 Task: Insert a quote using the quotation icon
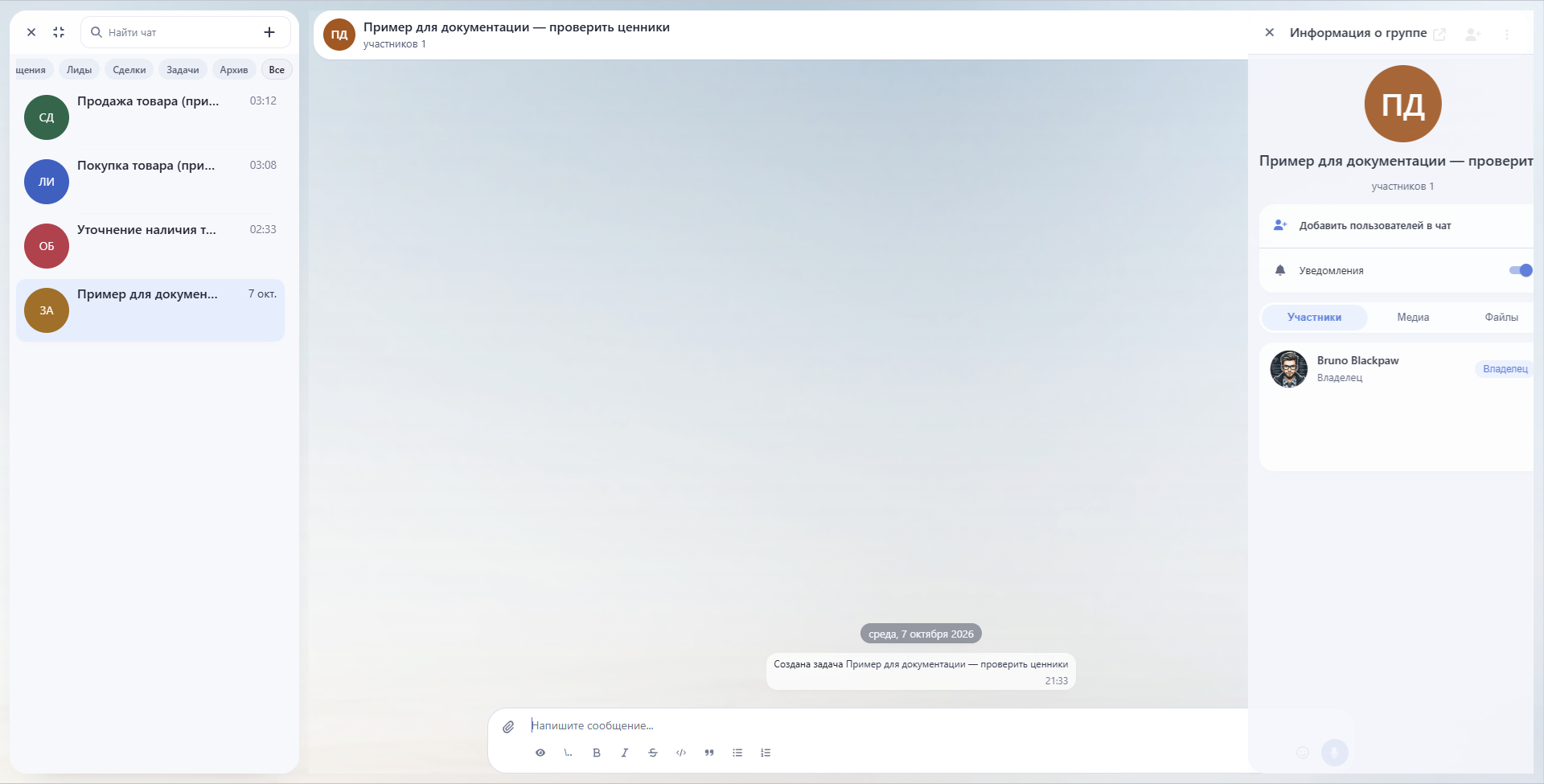pos(709,753)
